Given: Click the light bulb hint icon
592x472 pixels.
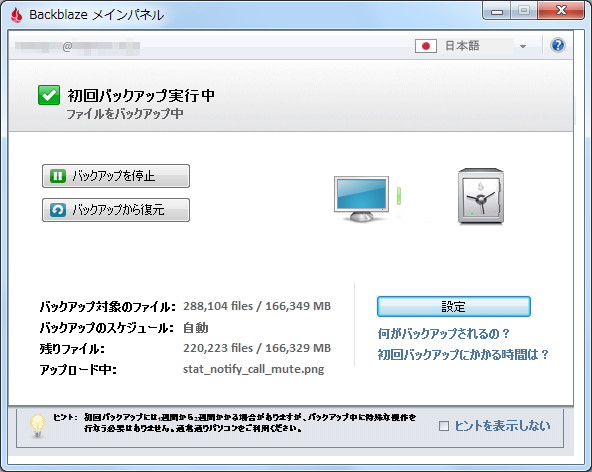Looking at the screenshot, I should click(37, 426).
